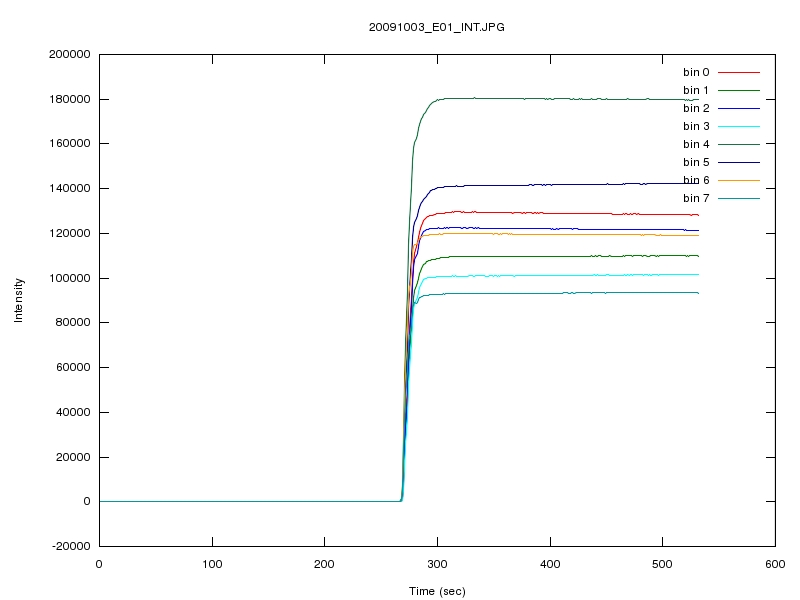Select the 'bin 0' legend label
Image resolution: width=800 pixels, height=600 pixels.
pos(696,72)
